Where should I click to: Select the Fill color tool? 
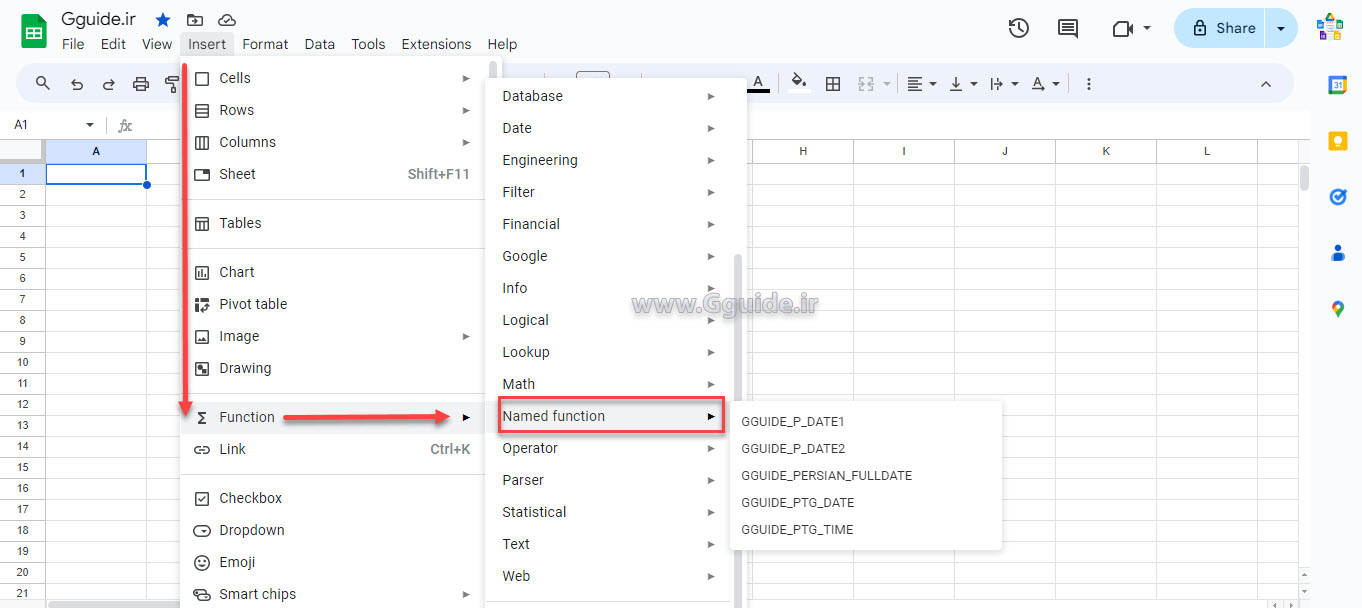pos(798,84)
